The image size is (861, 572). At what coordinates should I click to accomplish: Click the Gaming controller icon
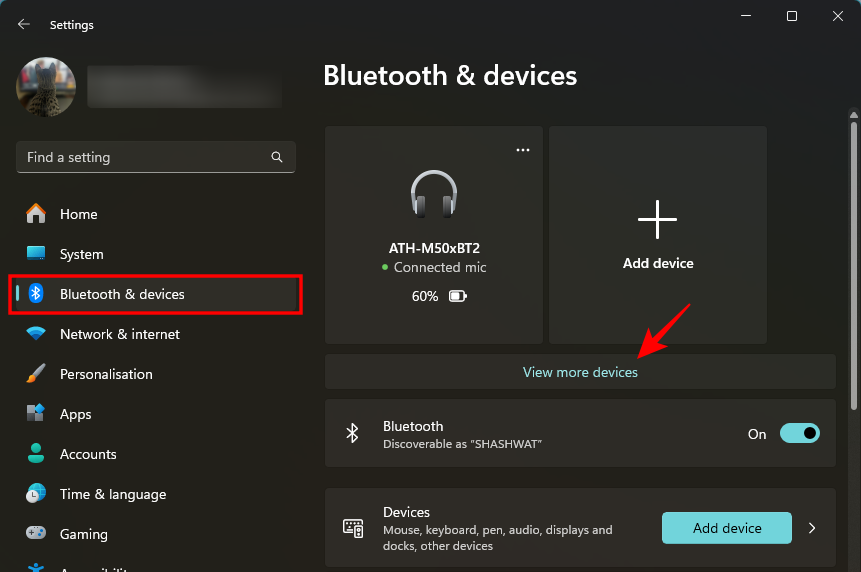click(36, 532)
